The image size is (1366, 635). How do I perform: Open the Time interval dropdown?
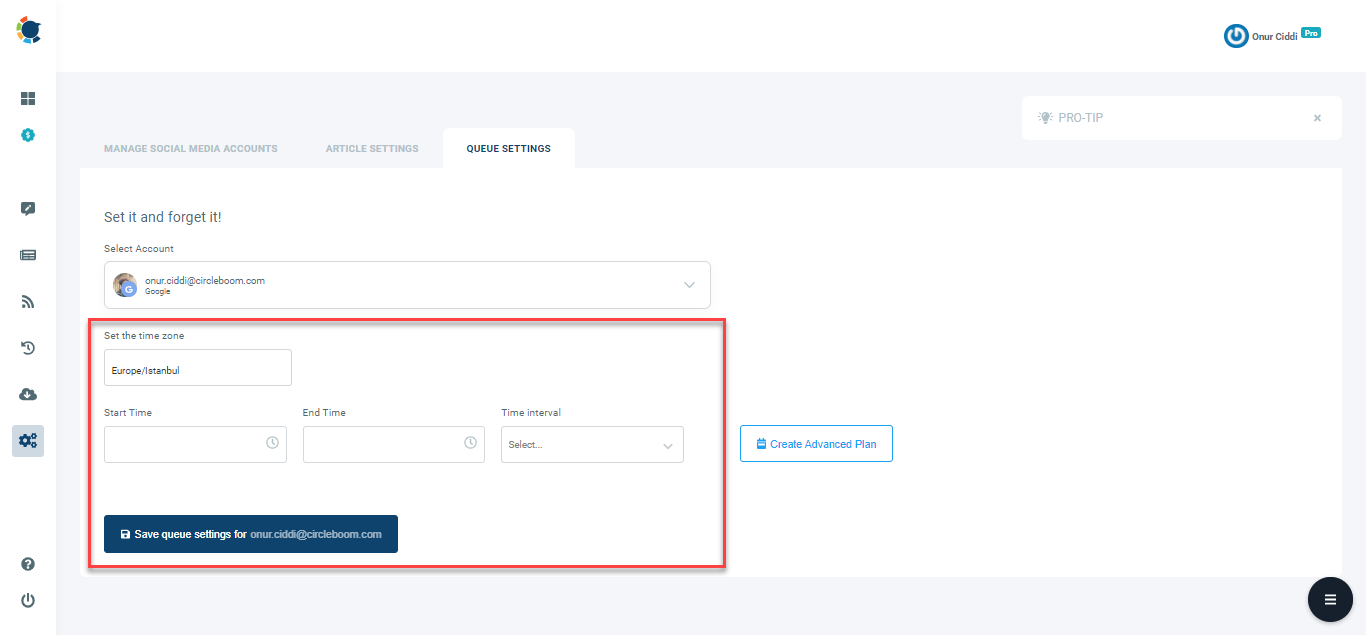click(x=592, y=445)
